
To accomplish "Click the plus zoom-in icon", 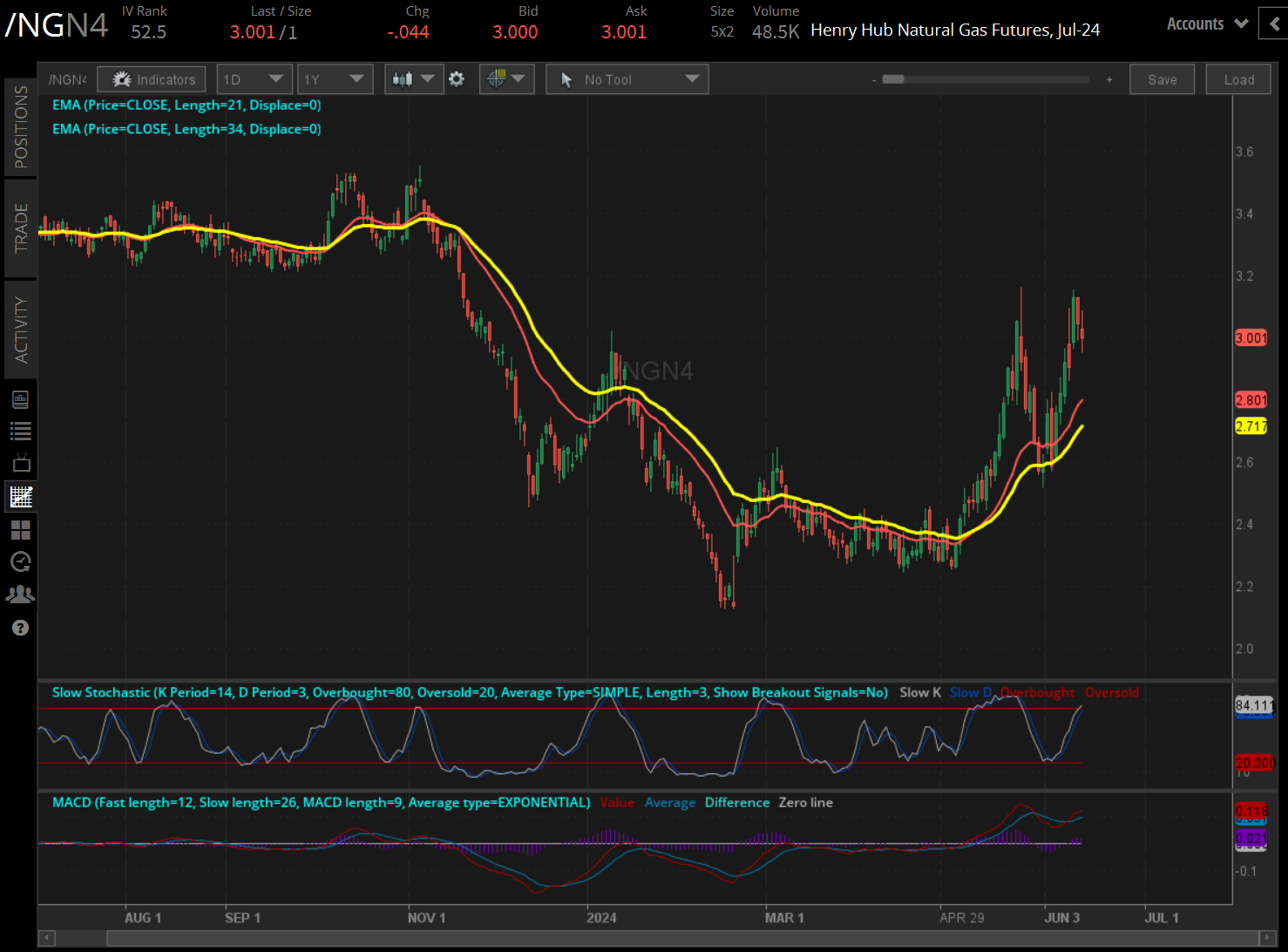I will 1109,79.
